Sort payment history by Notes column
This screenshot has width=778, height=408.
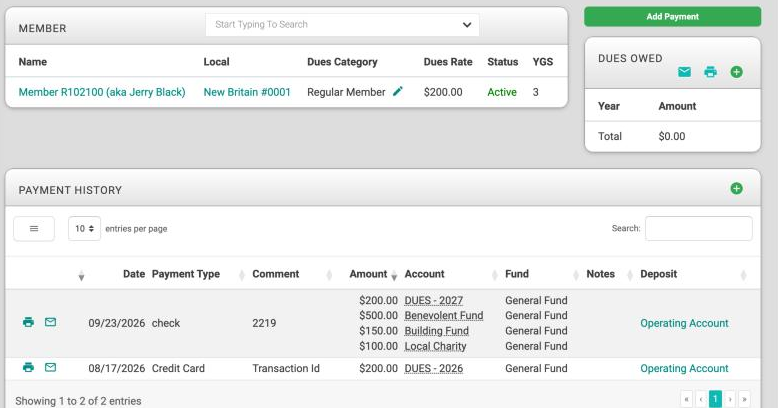tap(600, 274)
